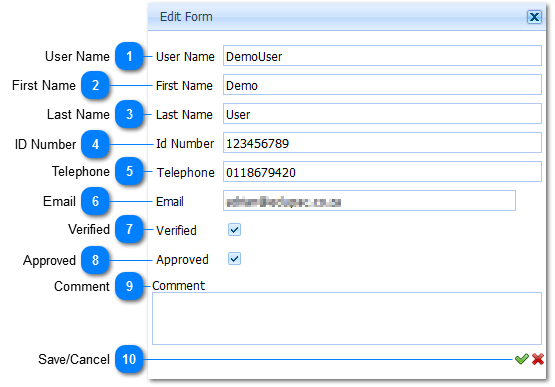Click the First Name field containing Demo
Image resolution: width=555 pixels, height=387 pixels.
tap(382, 85)
